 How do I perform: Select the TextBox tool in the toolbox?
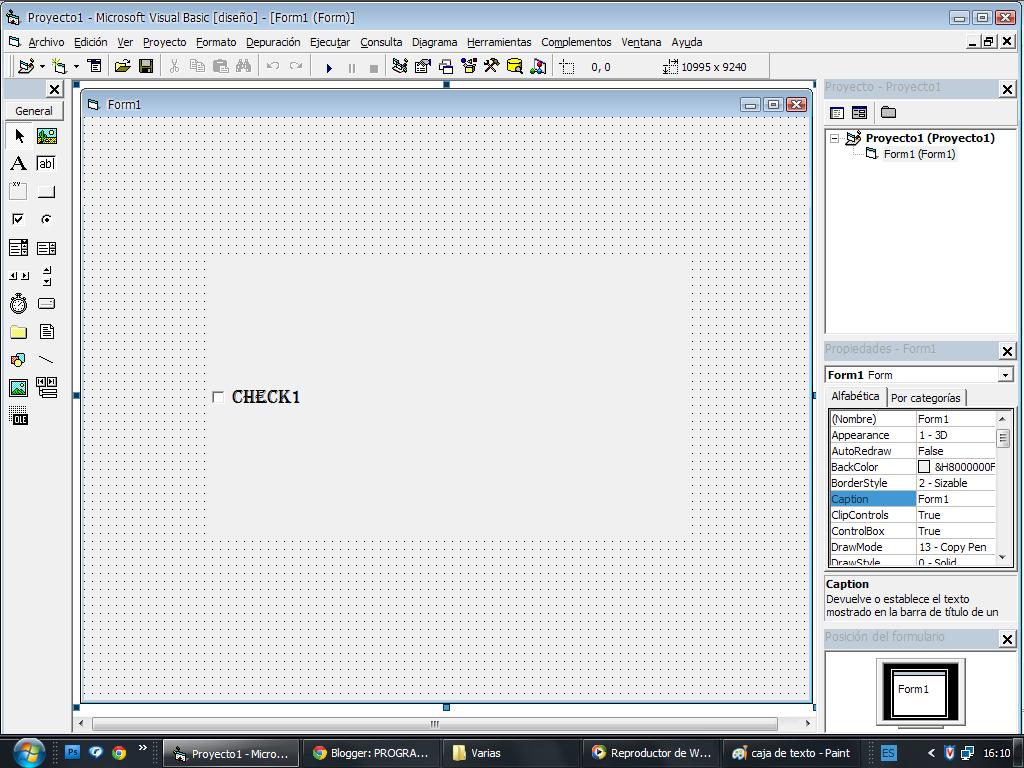(x=45, y=163)
